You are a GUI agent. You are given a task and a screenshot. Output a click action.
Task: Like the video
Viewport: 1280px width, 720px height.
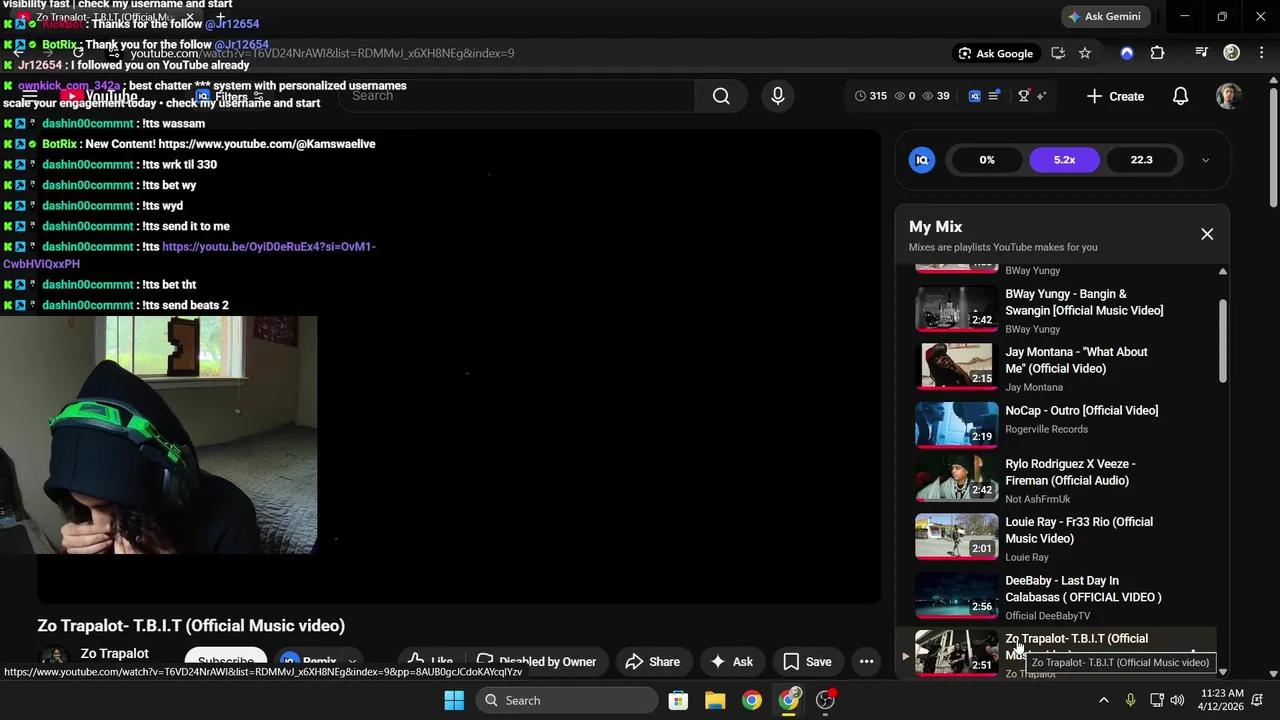click(x=431, y=661)
